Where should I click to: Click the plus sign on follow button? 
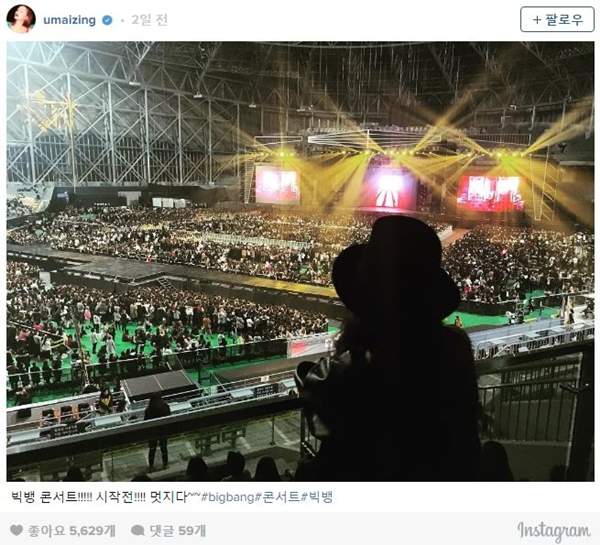(x=537, y=20)
